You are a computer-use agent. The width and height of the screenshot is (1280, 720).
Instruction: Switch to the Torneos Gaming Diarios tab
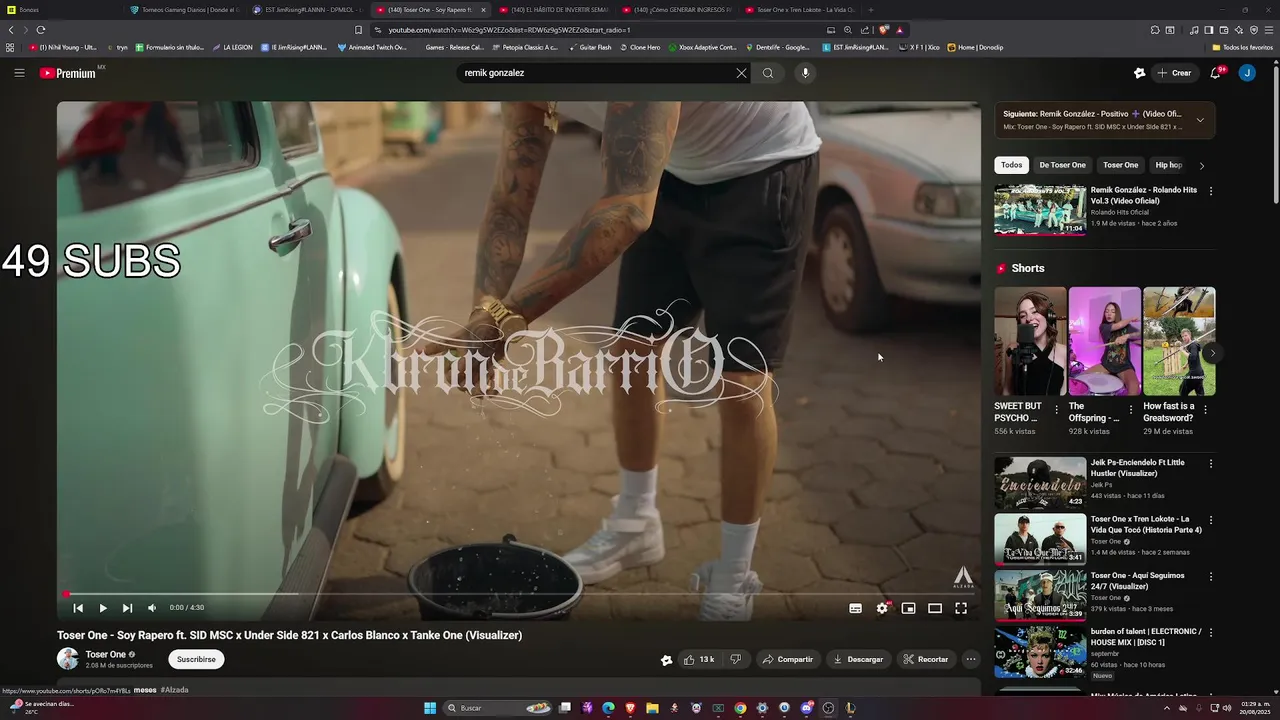184,10
